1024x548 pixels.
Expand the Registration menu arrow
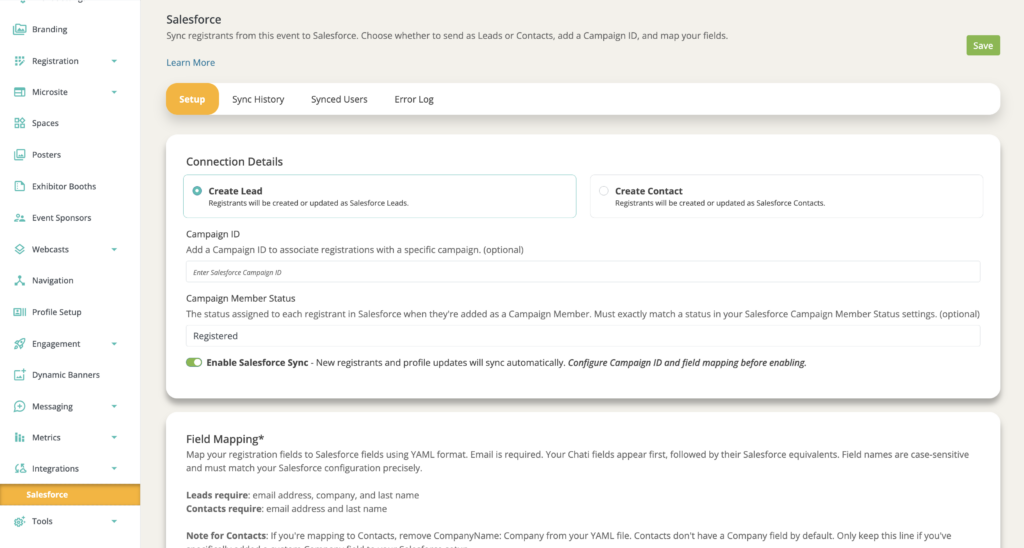click(114, 61)
